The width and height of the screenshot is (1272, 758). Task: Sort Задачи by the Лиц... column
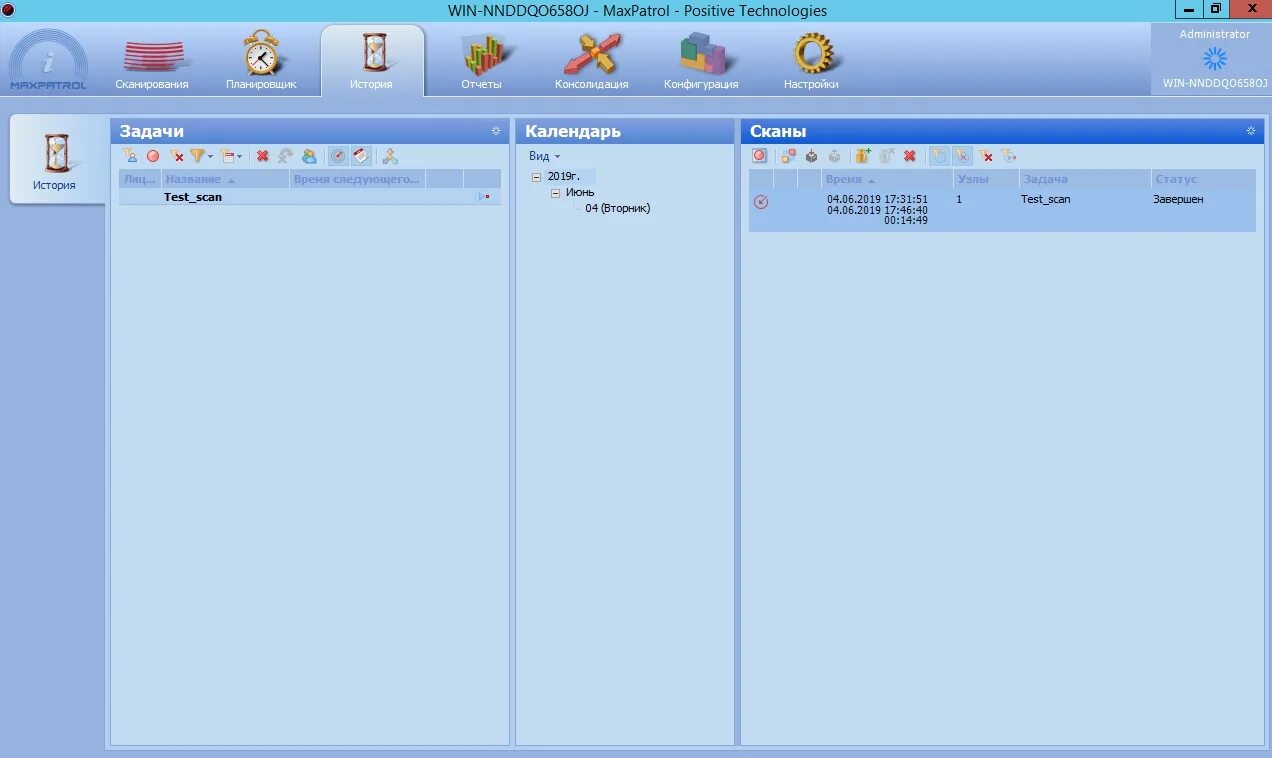(x=140, y=179)
